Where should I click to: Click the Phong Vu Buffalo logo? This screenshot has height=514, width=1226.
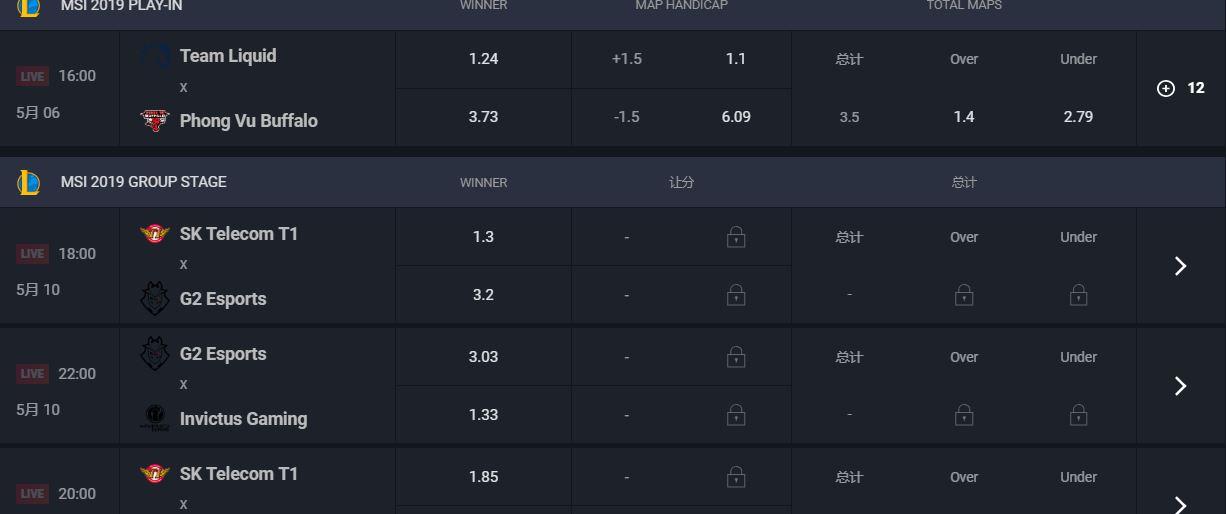155,121
